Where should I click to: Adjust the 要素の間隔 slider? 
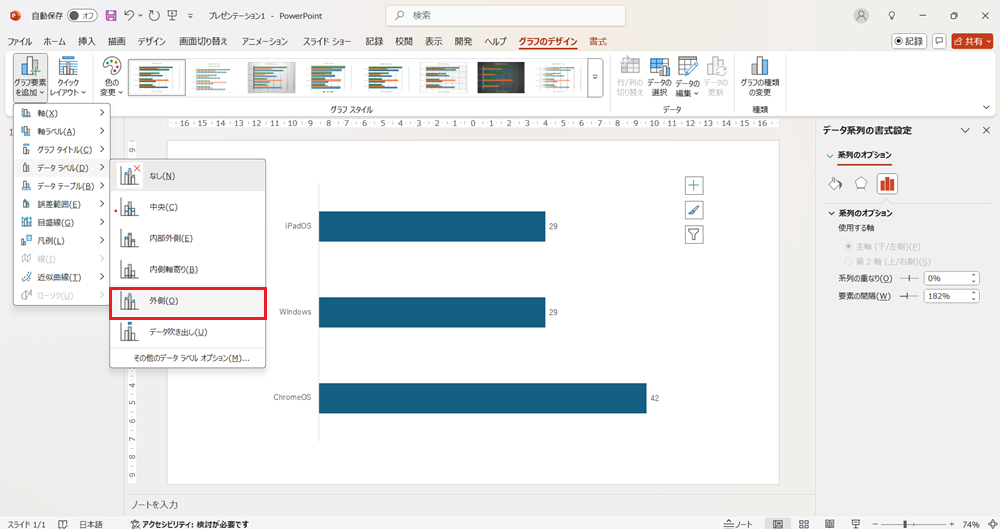[x=908, y=296]
